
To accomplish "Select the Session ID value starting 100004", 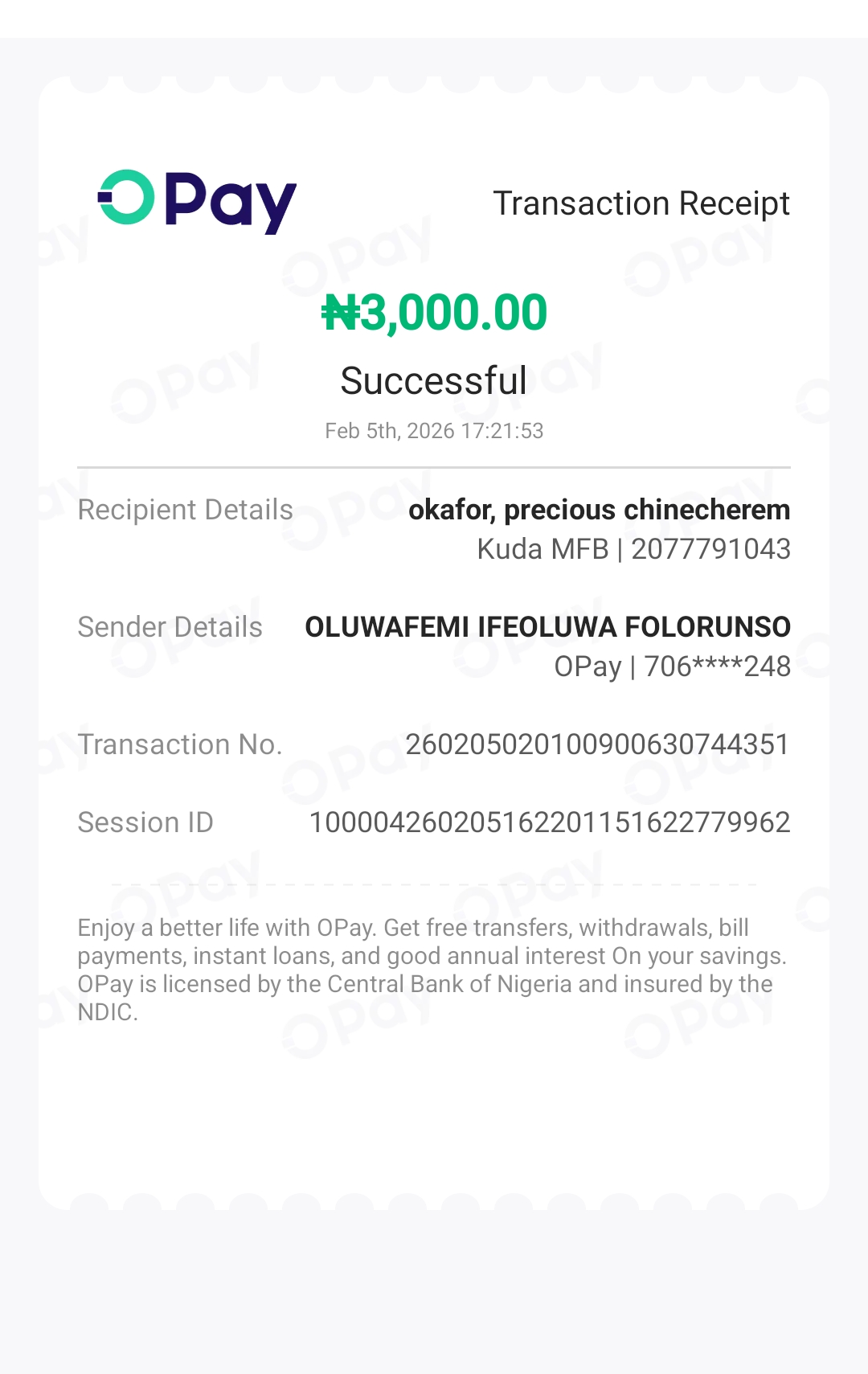I will 550,822.
